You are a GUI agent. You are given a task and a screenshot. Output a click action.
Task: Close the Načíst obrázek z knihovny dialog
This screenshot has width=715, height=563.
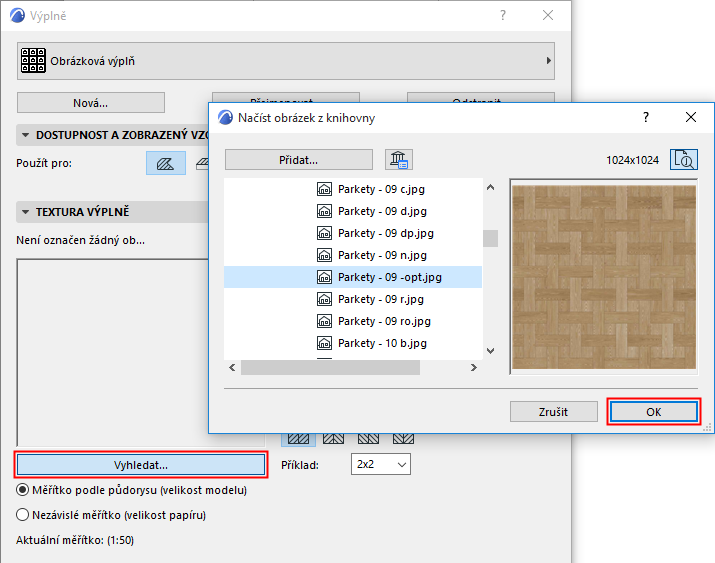691,117
